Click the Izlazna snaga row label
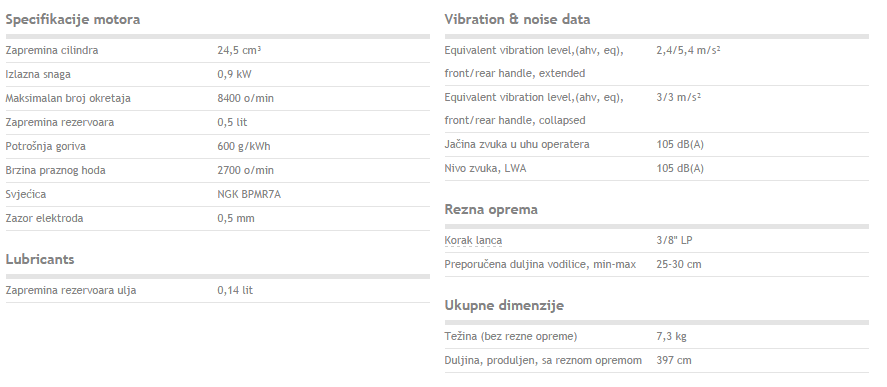887x387 pixels. coord(38,74)
